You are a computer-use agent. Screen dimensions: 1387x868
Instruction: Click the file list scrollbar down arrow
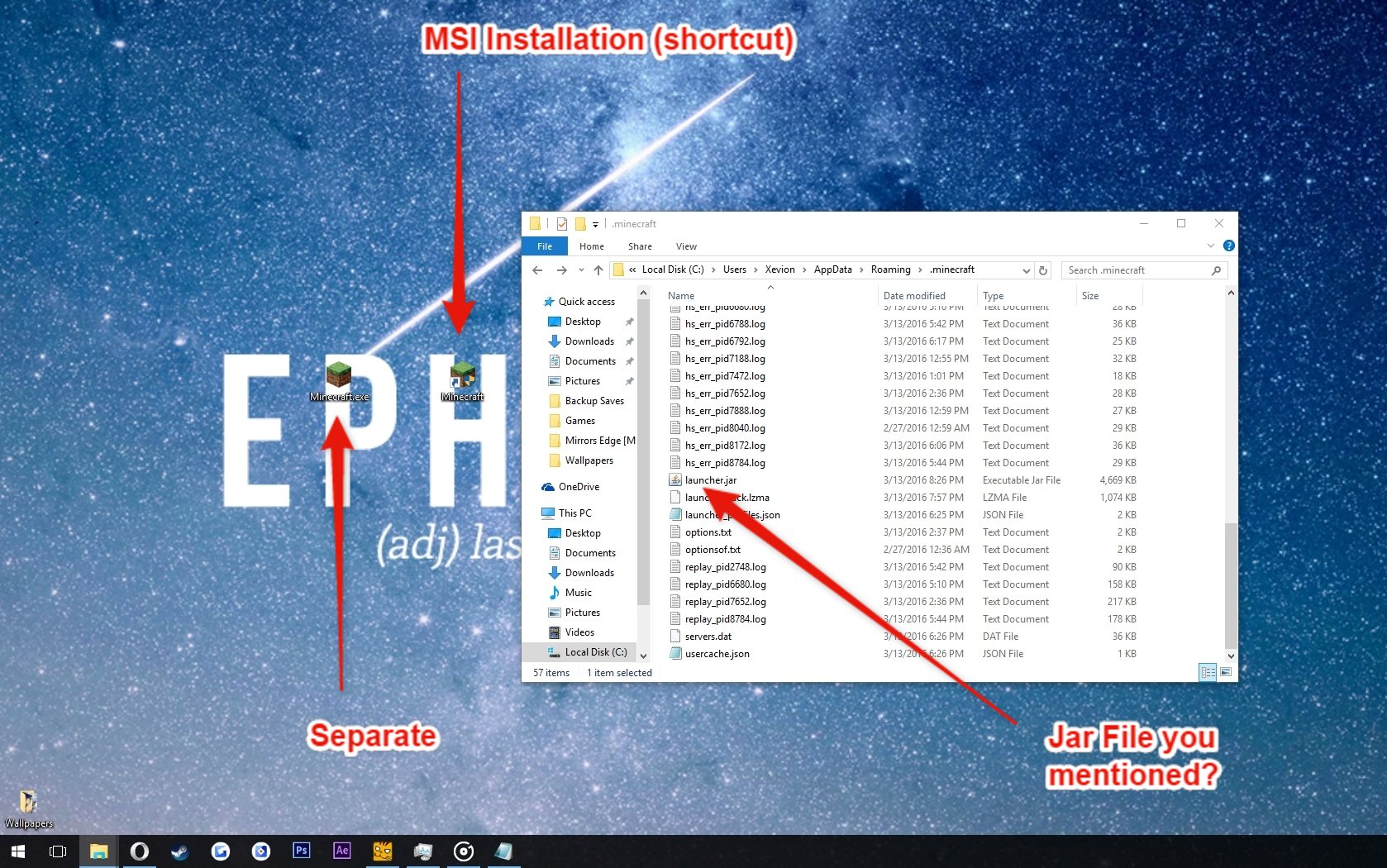1231,656
